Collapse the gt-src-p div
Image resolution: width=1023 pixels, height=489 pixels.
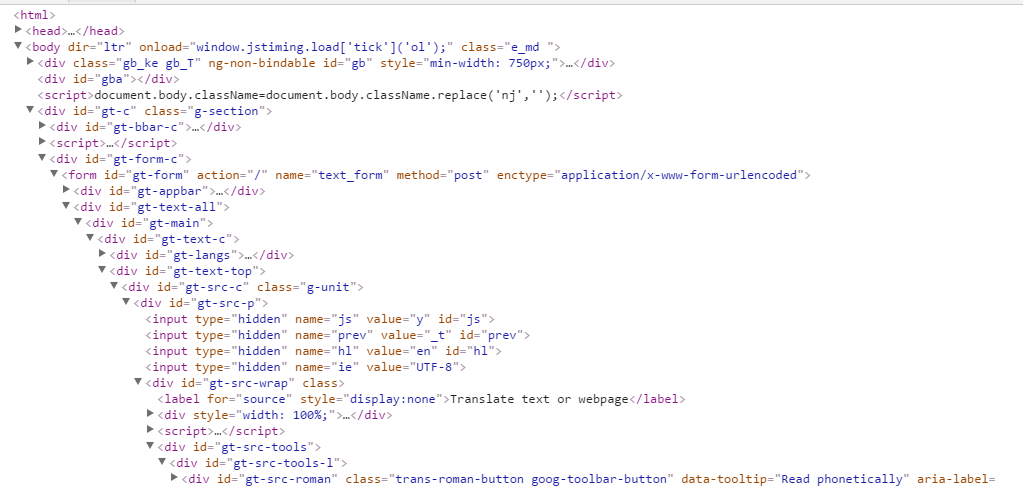pyautogui.click(x=127, y=302)
